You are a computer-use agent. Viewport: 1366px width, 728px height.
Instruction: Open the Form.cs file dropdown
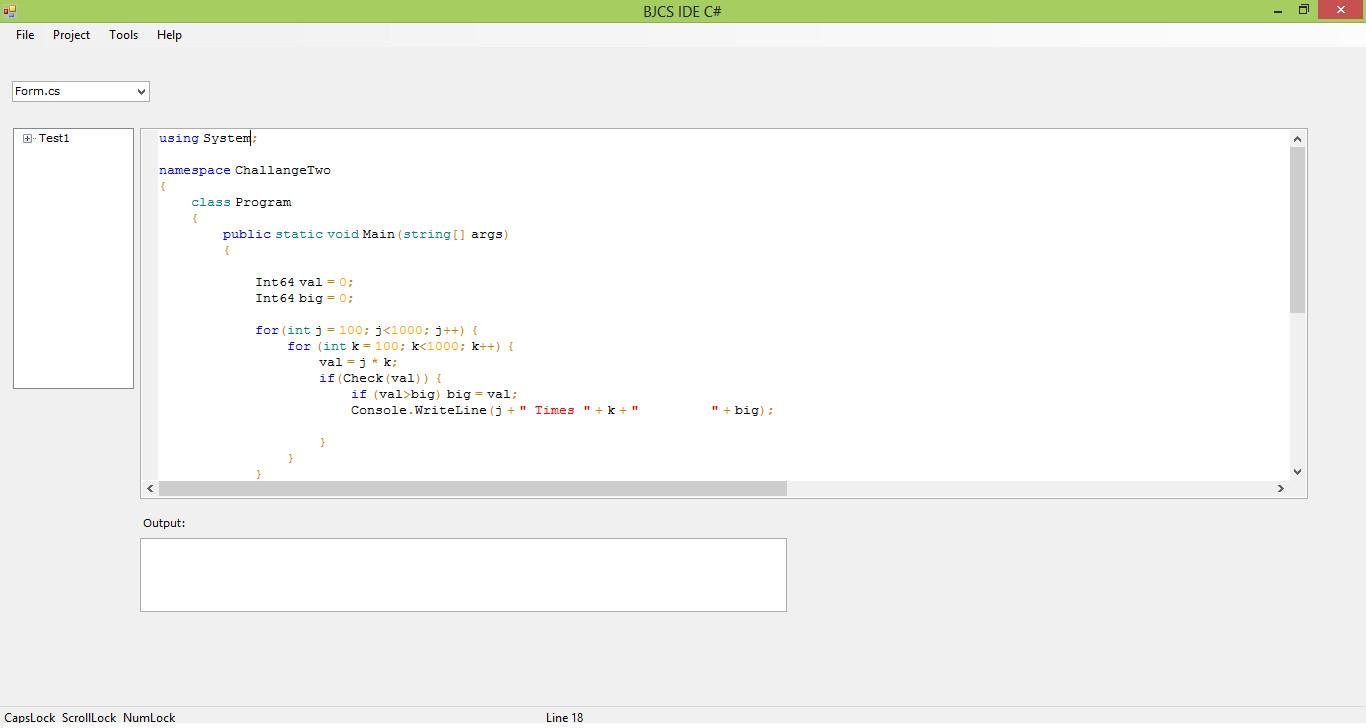point(139,91)
